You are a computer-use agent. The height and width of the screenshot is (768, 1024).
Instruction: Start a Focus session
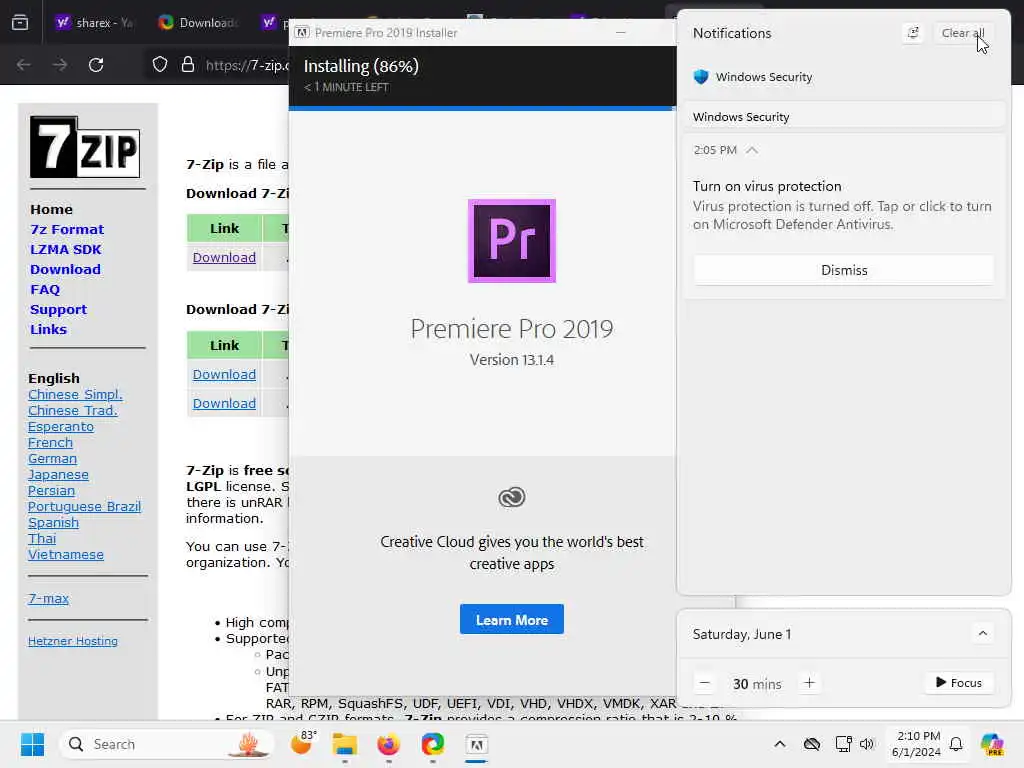point(958,682)
